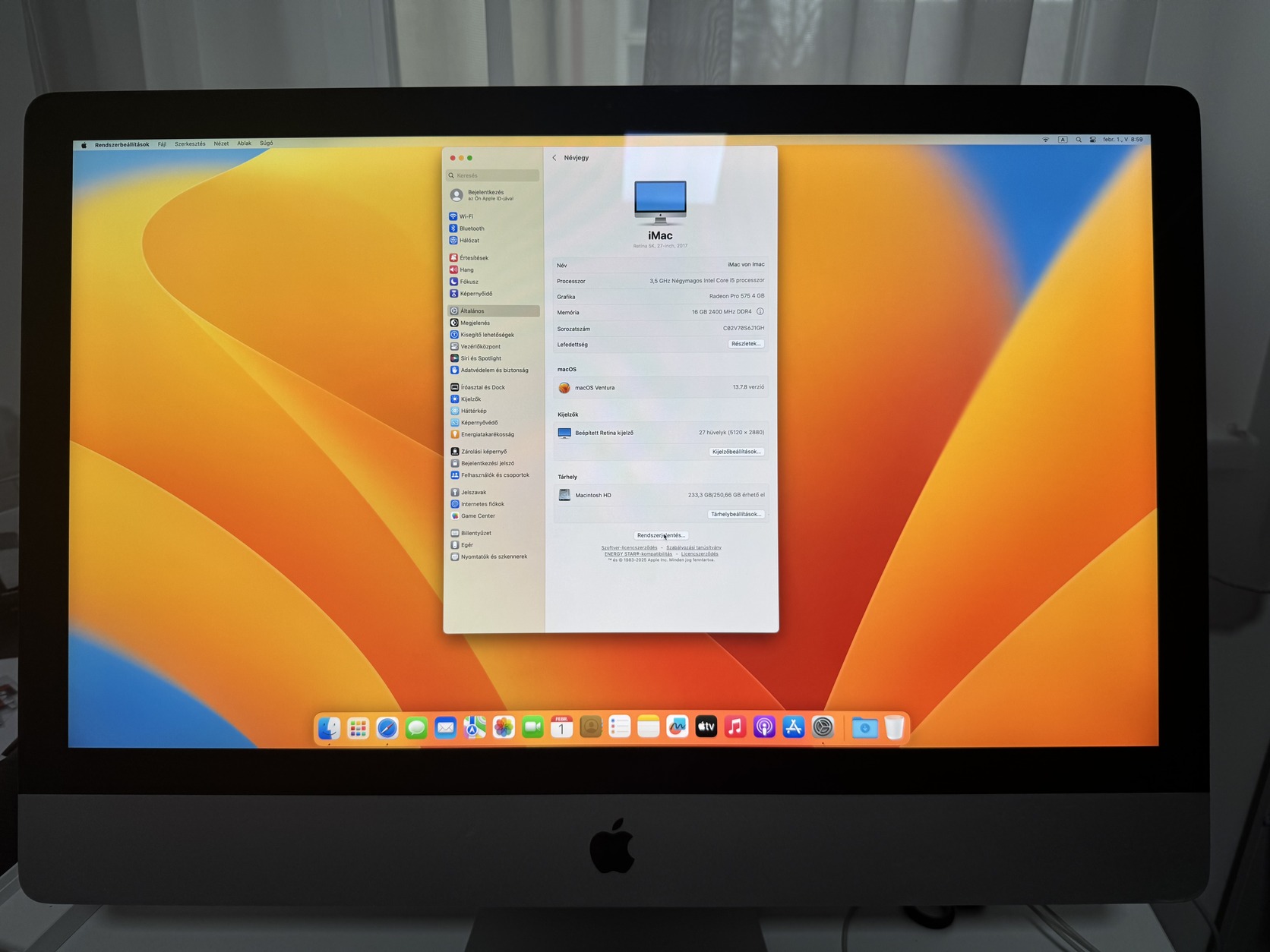The width and height of the screenshot is (1270, 952).
Task: Open Értesítések in the sidebar
Action: (493, 258)
